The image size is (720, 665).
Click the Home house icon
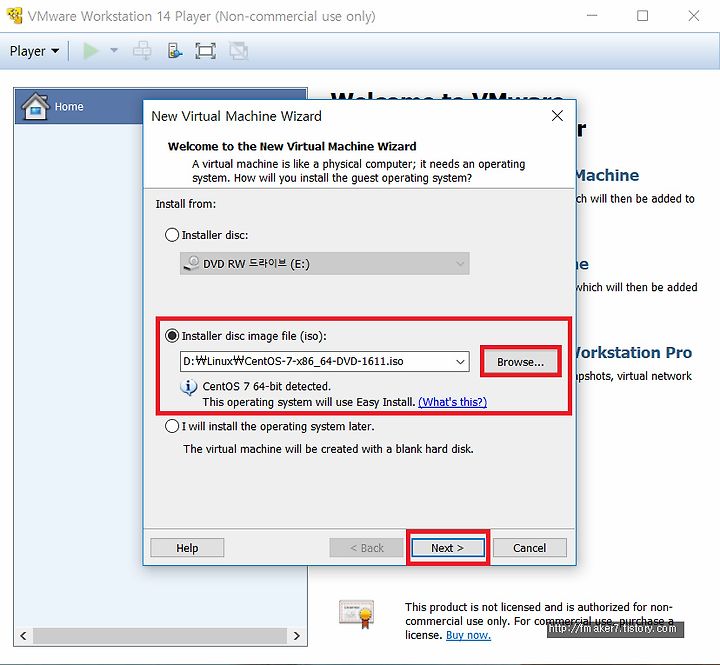point(35,106)
